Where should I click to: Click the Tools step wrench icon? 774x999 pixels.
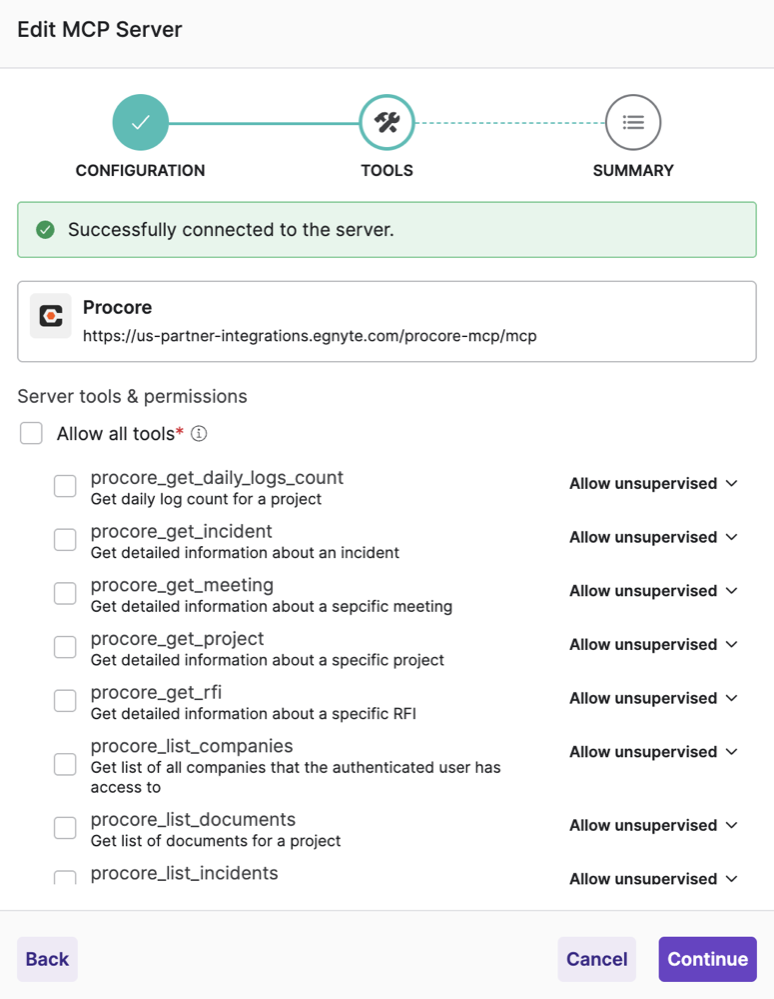point(387,122)
